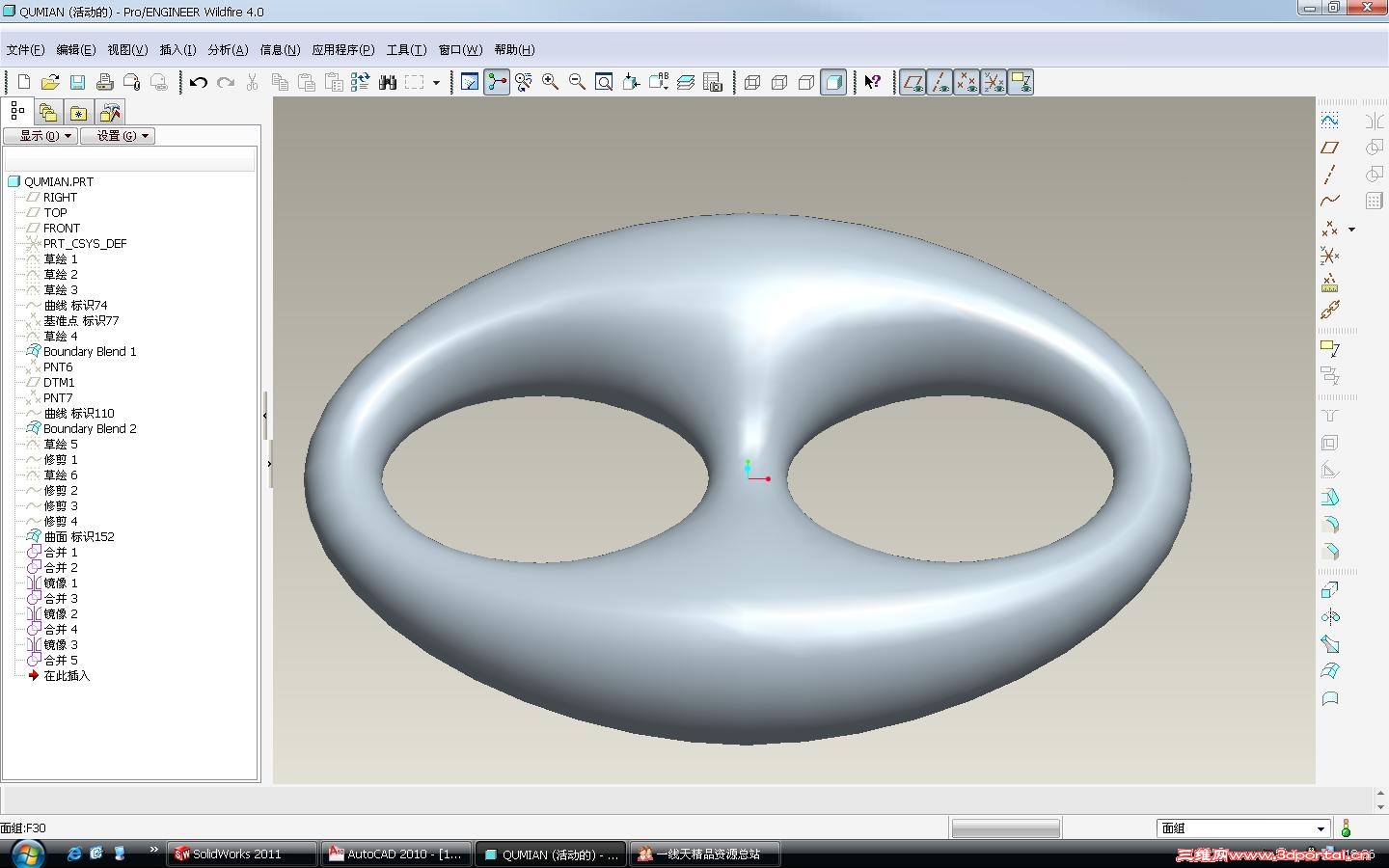
Task: Click the chain link icon in right toolbar
Action: click(x=1330, y=310)
